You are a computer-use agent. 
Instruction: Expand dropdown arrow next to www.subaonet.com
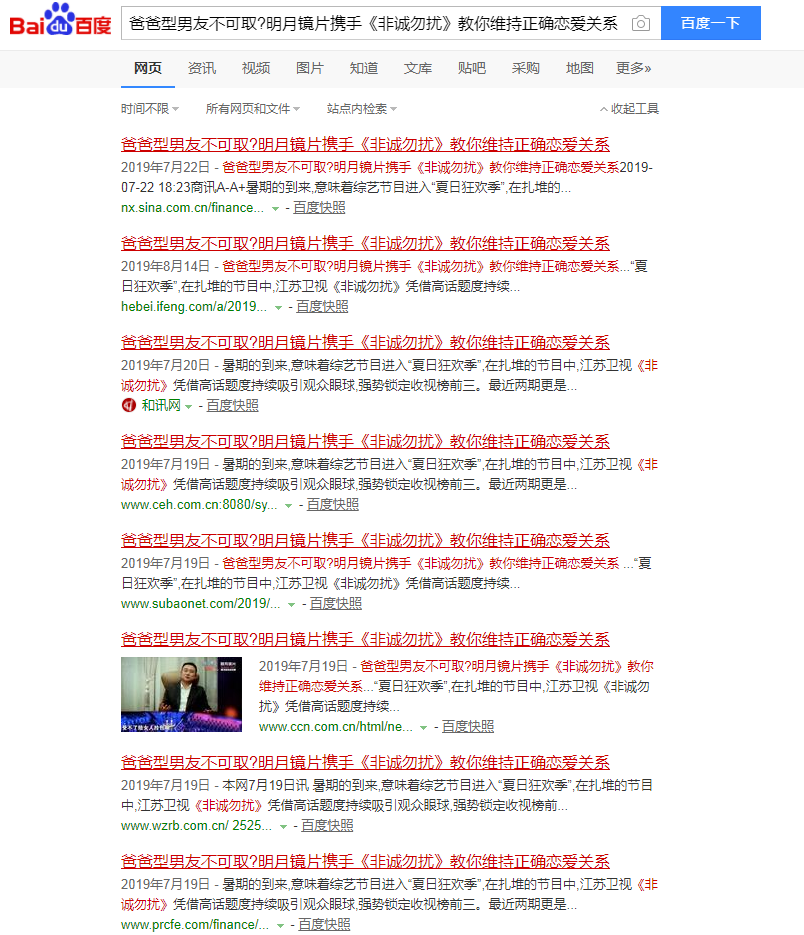coord(292,605)
